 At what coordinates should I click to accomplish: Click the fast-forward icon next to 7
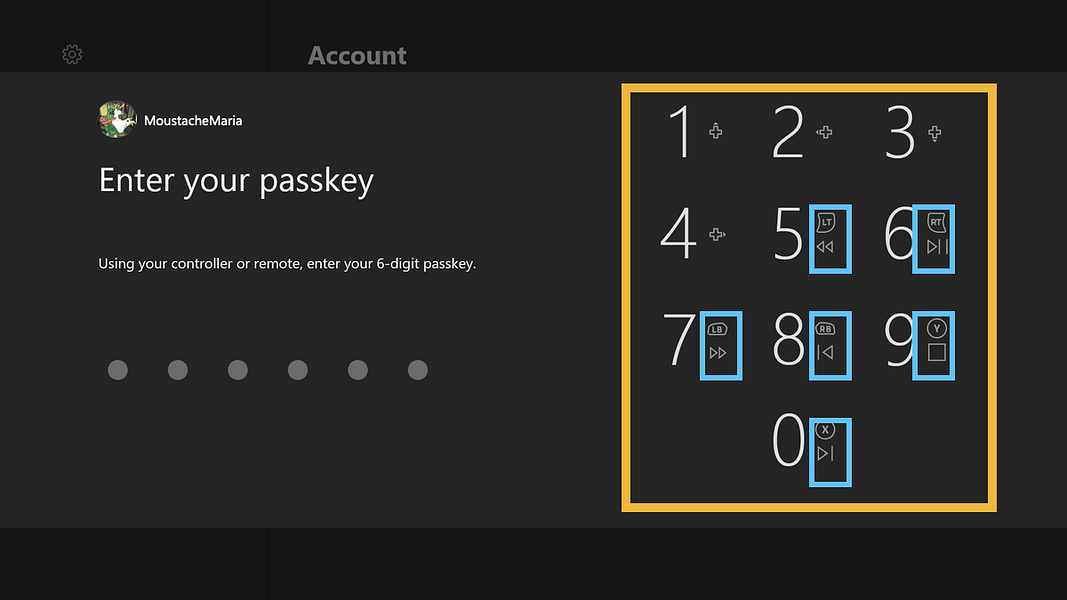coord(717,353)
